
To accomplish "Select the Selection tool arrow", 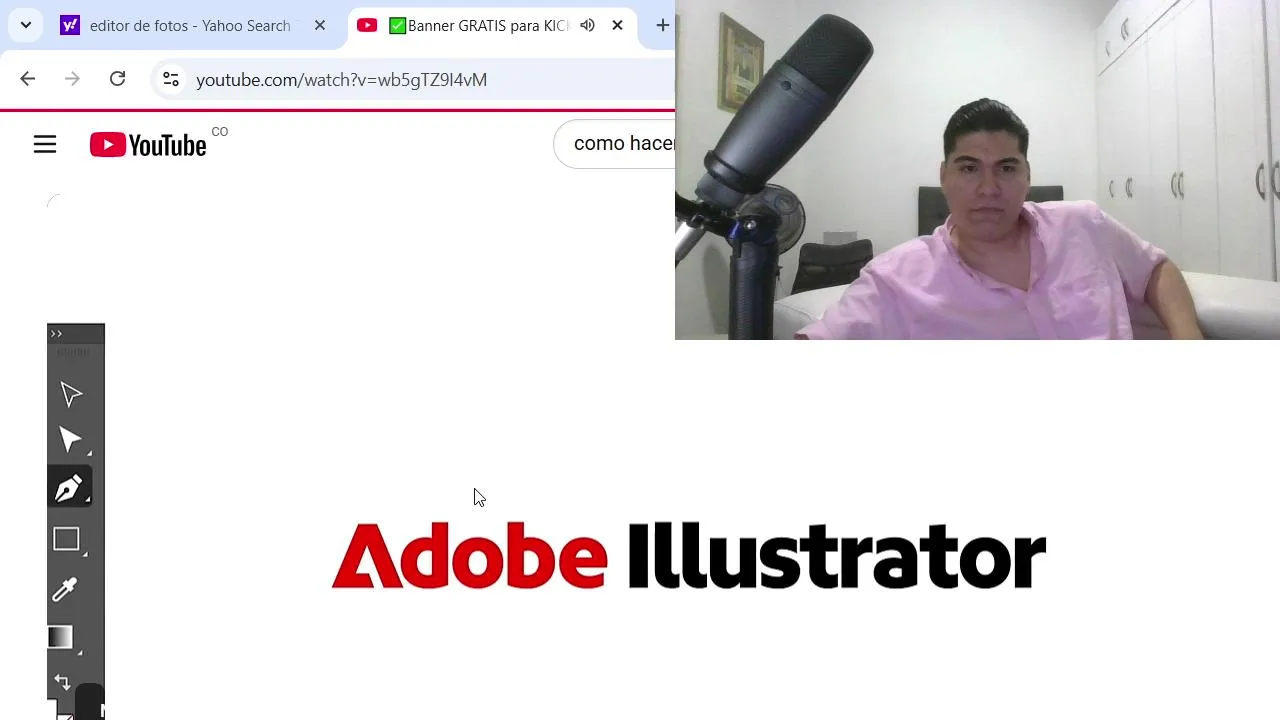I will (x=70, y=395).
